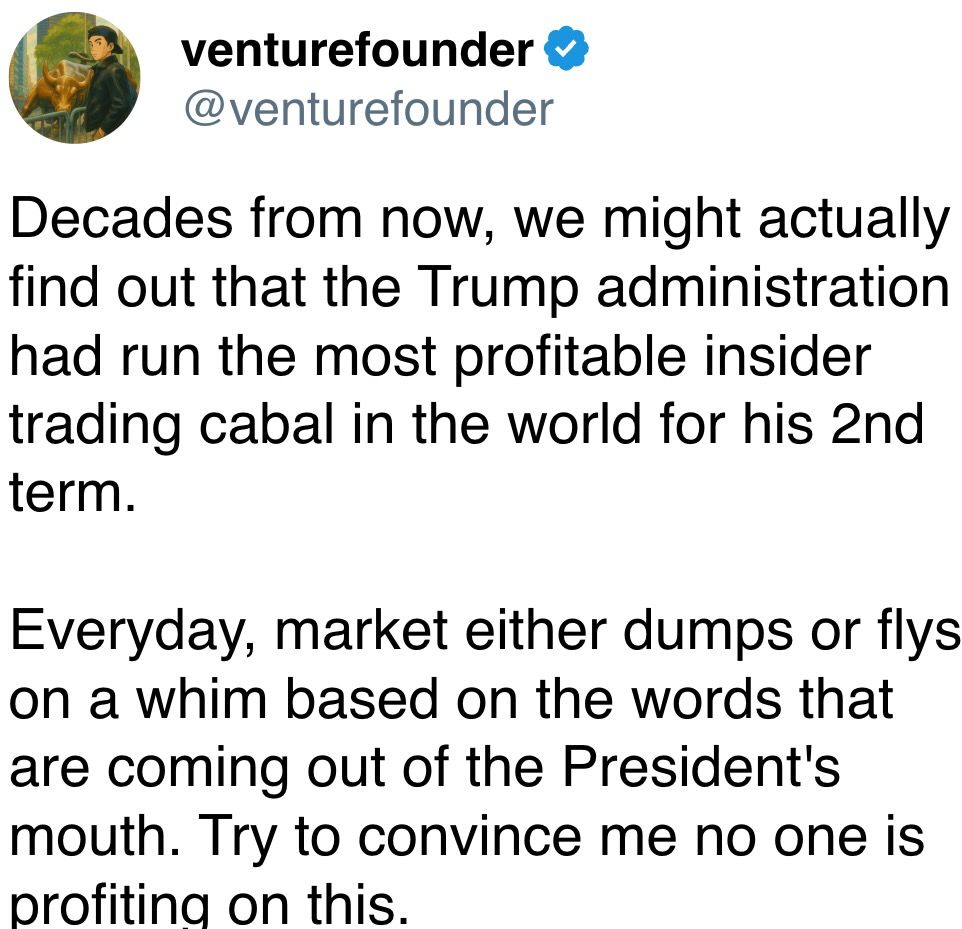
Task: Open the venturefounder profile avatar
Action: click(x=74, y=78)
